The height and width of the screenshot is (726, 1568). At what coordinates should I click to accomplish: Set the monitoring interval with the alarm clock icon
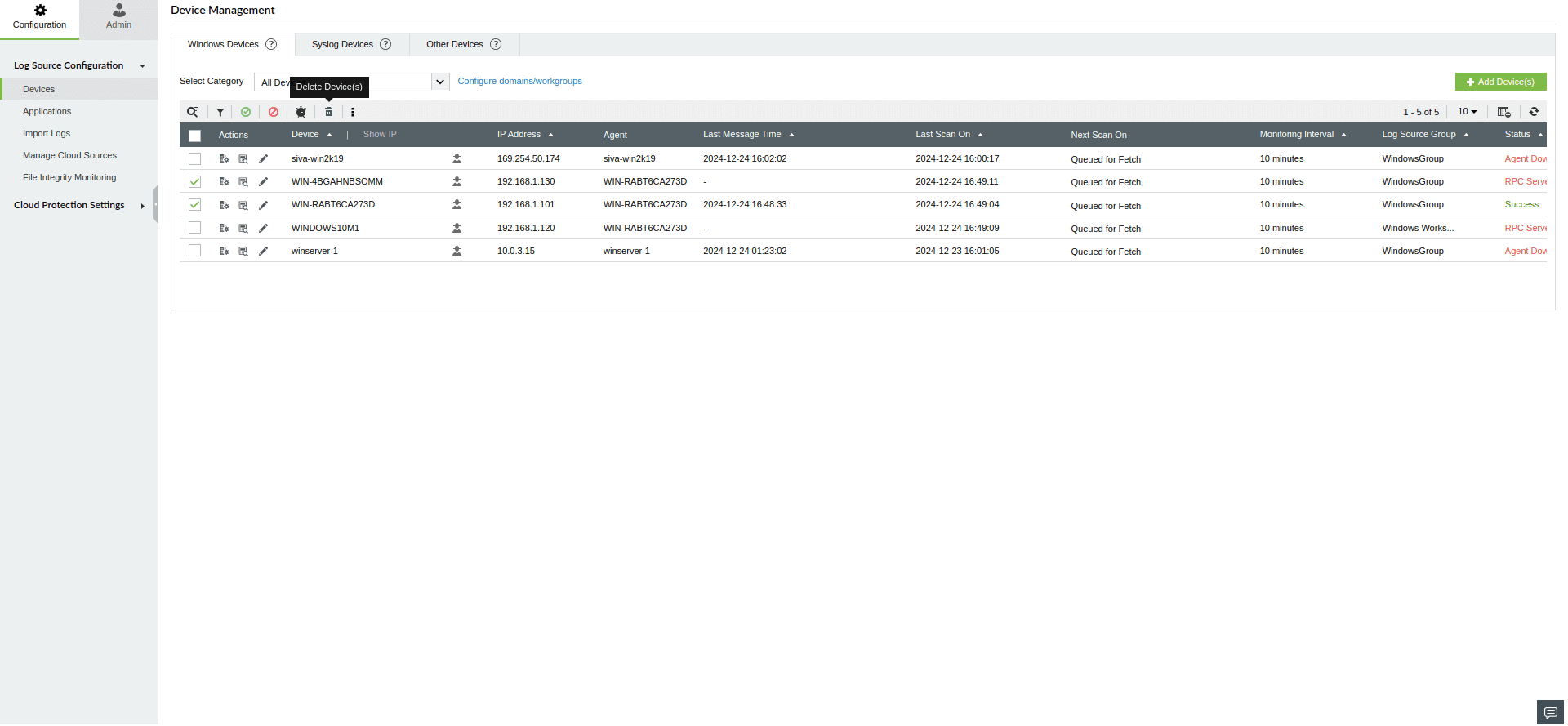point(301,112)
